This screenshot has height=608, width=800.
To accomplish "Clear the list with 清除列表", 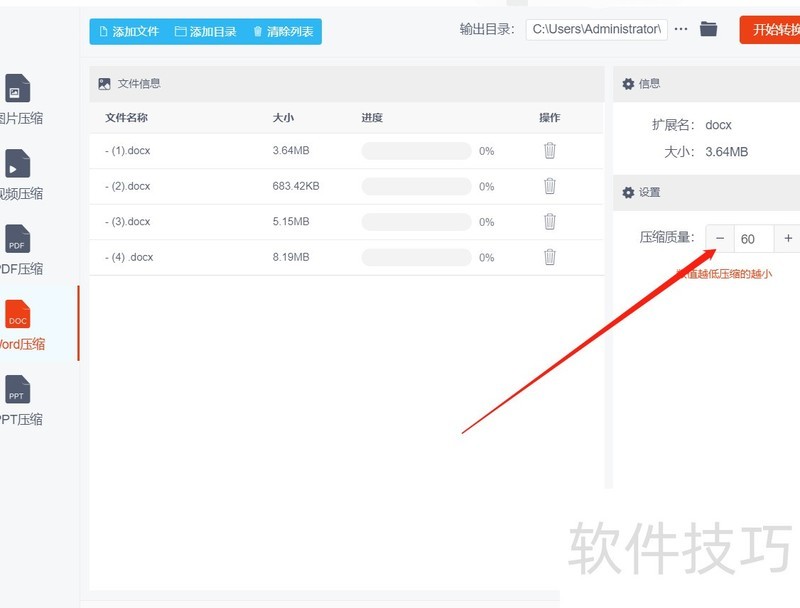I will [285, 31].
